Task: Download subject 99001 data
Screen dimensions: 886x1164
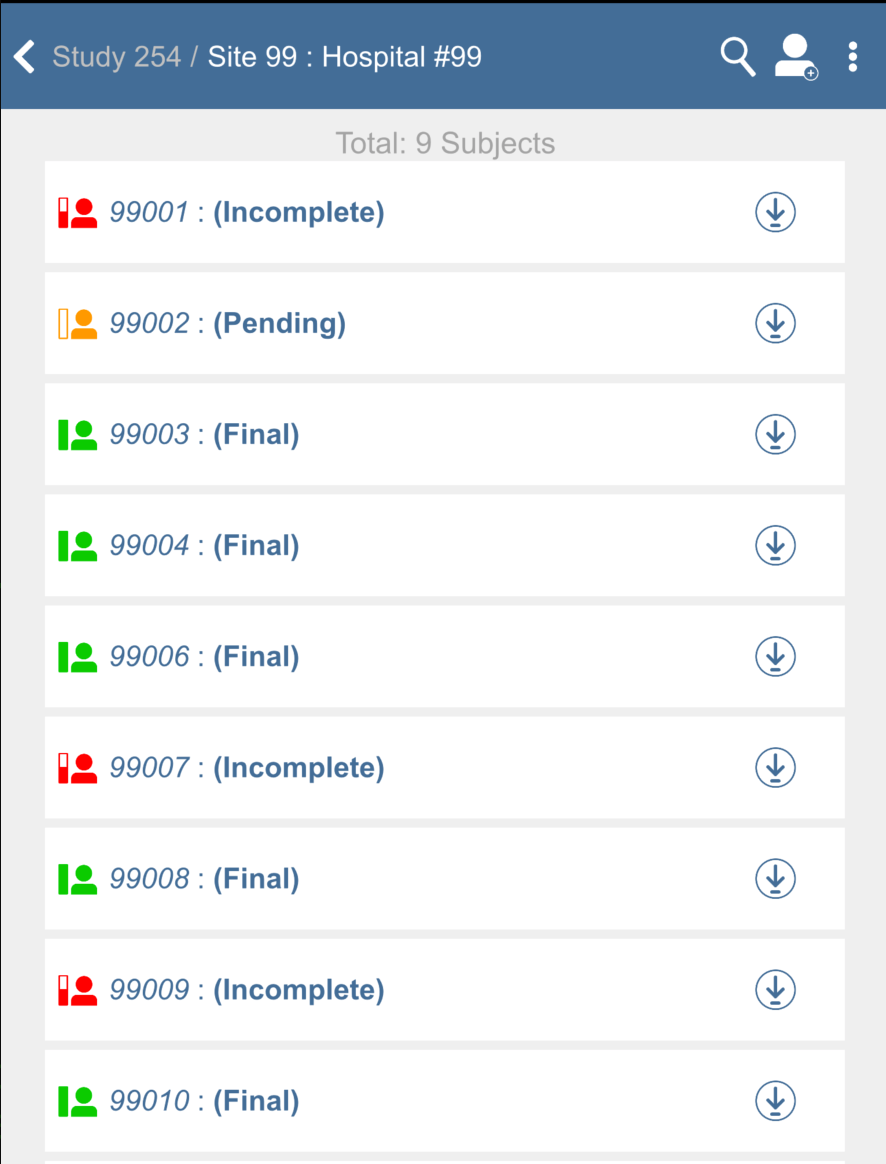Action: pos(775,212)
